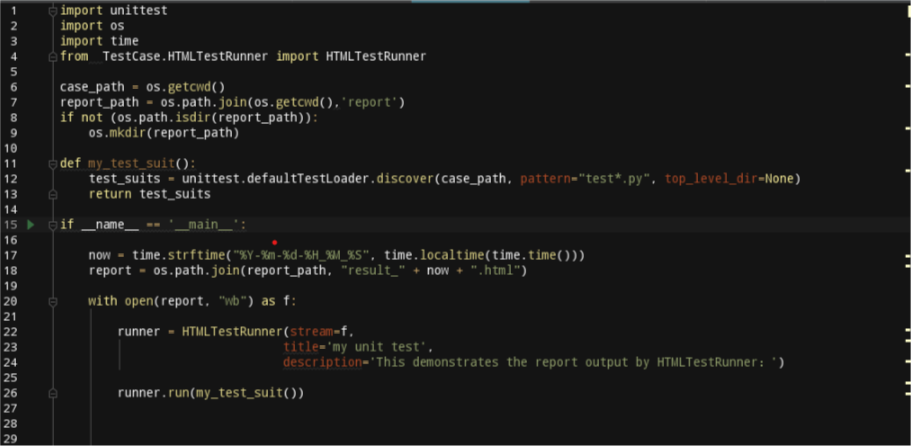Toggle the fold end marker at line 4
Image resolution: width=911 pixels, height=446 pixels.
[53, 56]
